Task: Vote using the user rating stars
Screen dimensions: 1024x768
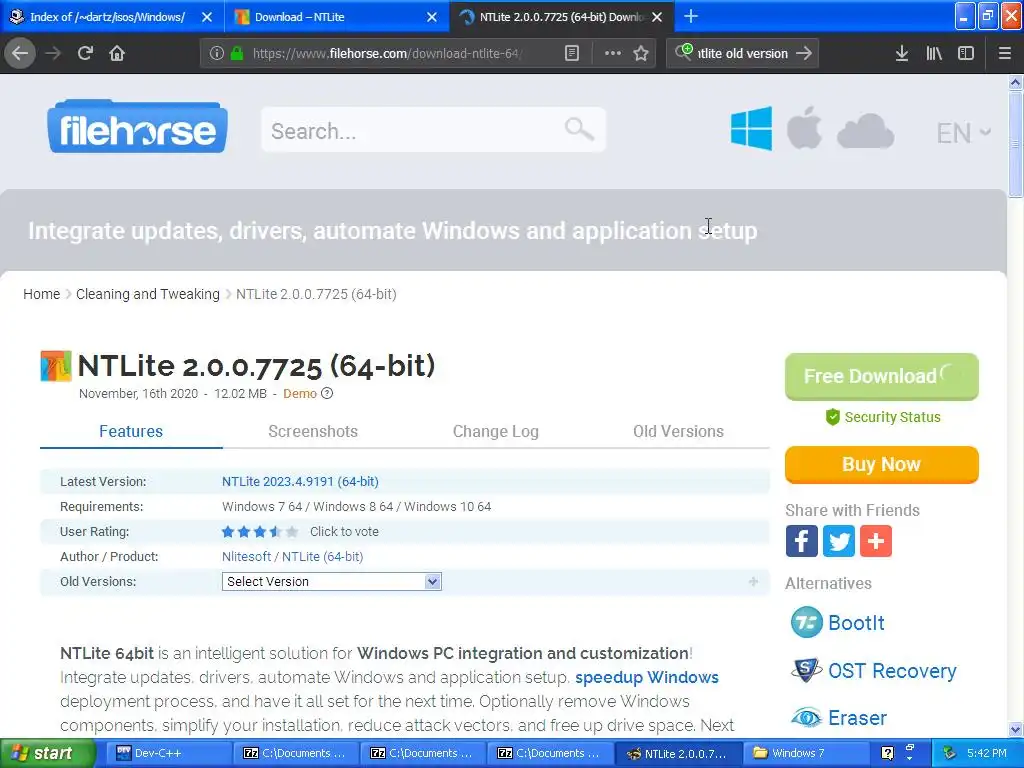Action: pyautogui.click(x=260, y=532)
